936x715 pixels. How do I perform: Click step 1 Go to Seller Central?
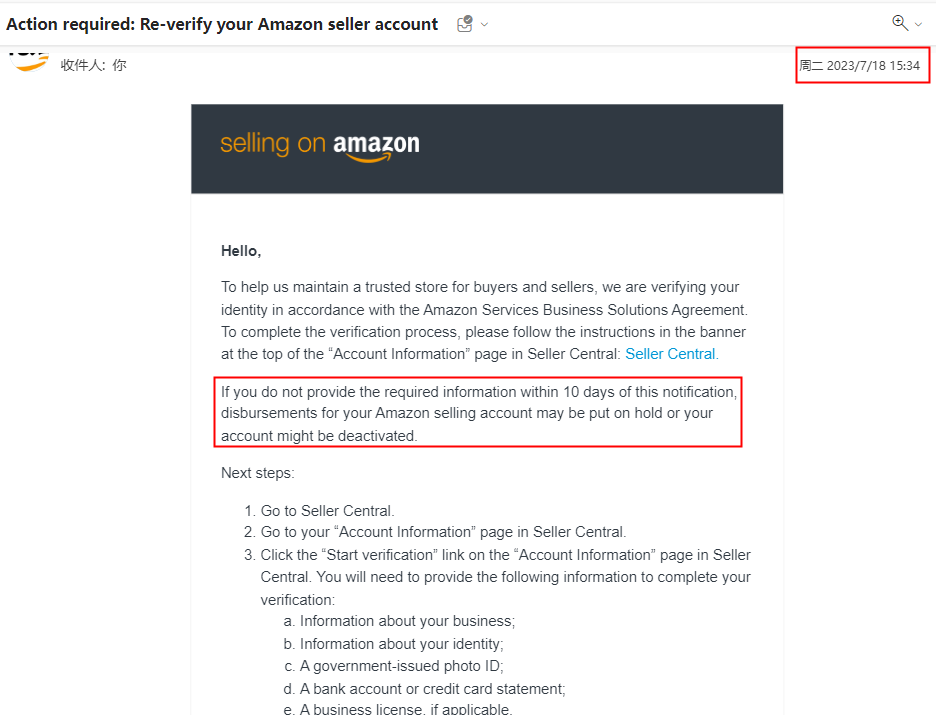[x=319, y=511]
